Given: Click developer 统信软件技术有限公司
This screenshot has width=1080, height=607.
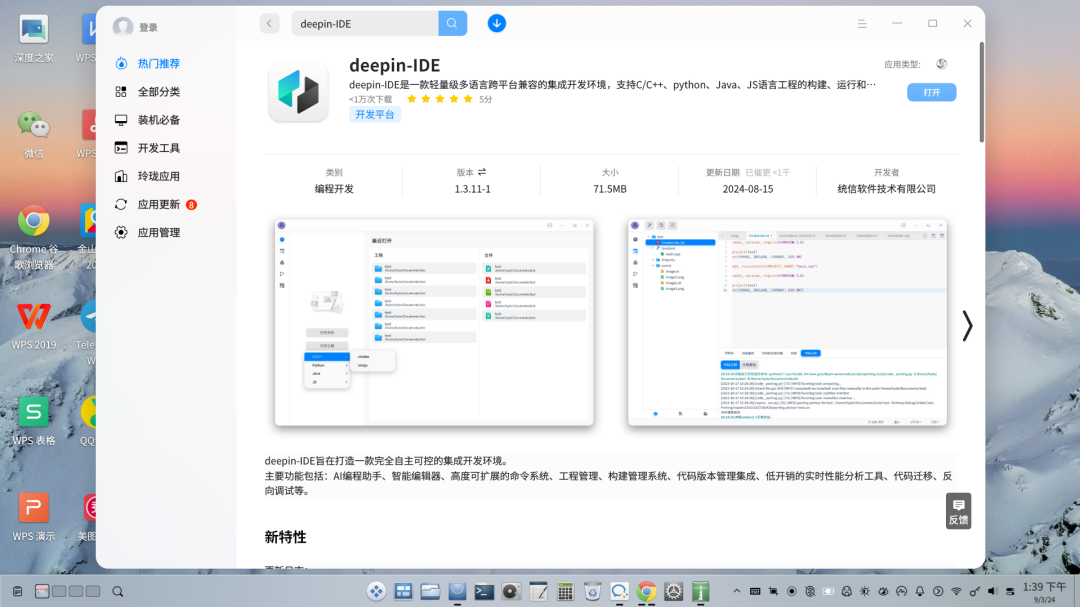Looking at the screenshot, I should pyautogui.click(x=886, y=189).
